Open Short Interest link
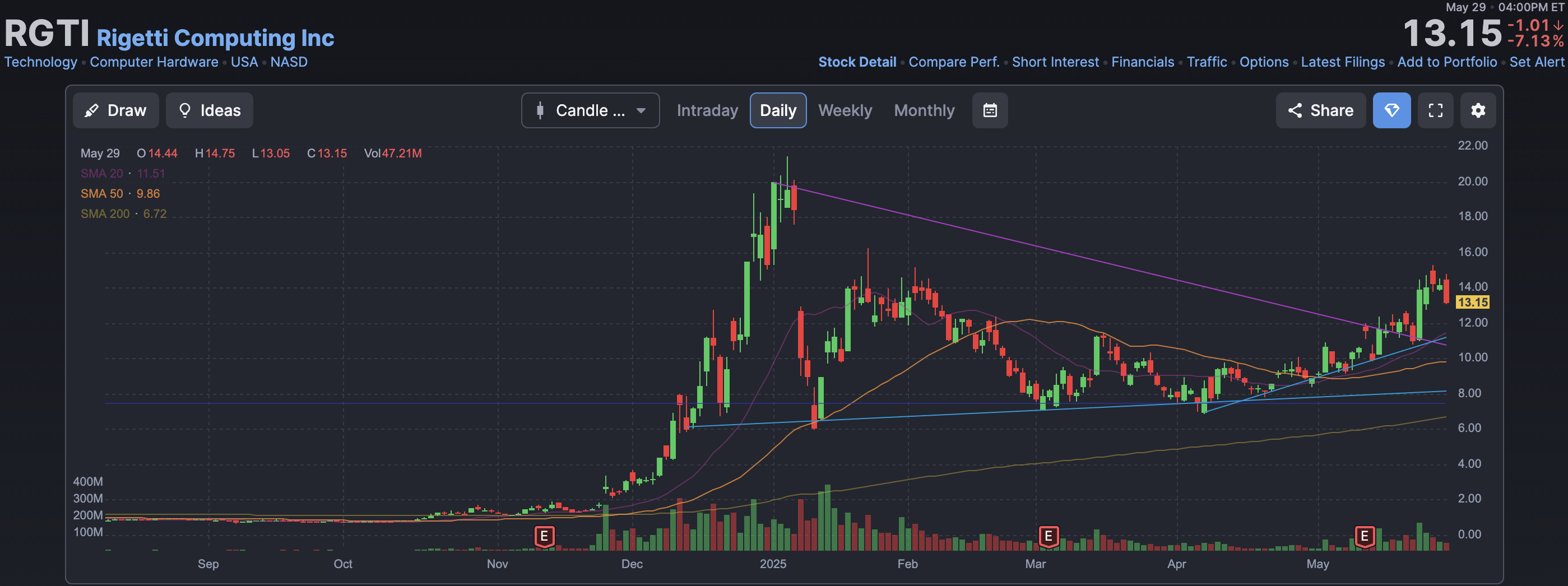1568x586 pixels. coord(1055,62)
